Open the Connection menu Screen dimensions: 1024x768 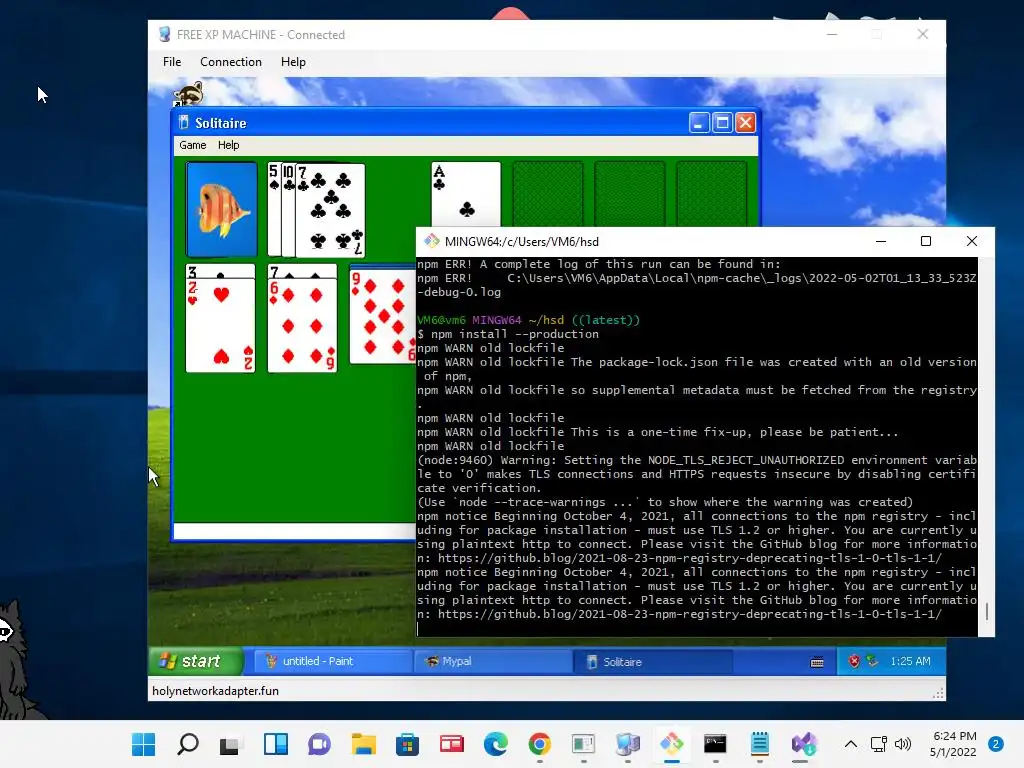pyautogui.click(x=231, y=61)
